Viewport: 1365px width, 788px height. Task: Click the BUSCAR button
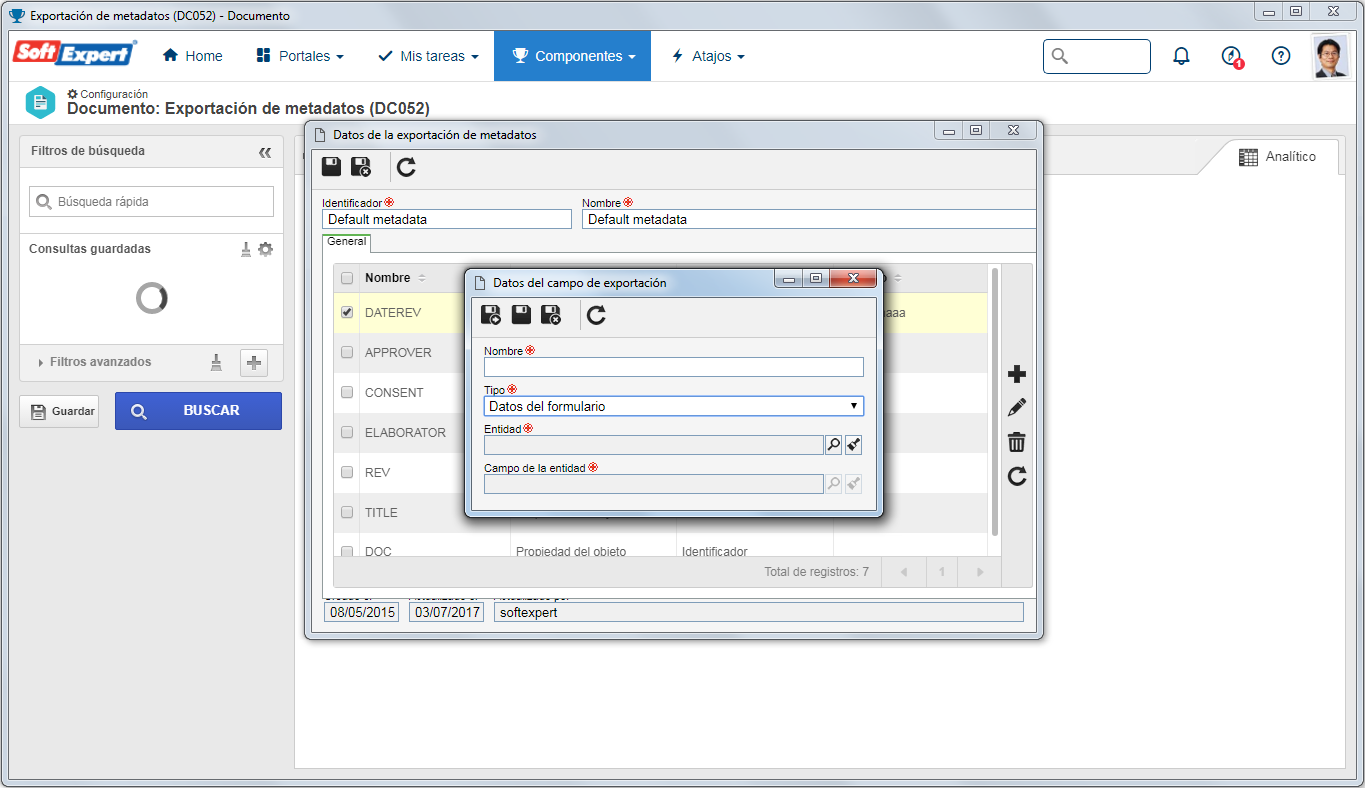198,411
